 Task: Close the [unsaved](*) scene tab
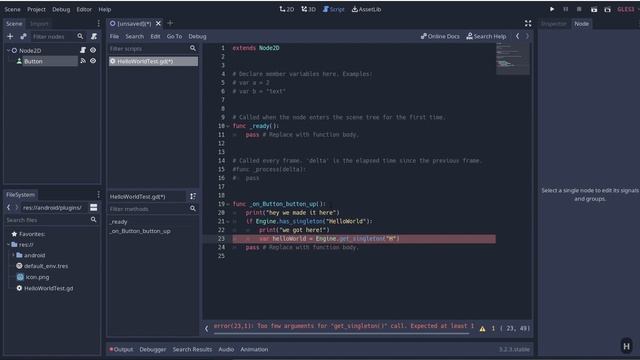pos(158,23)
